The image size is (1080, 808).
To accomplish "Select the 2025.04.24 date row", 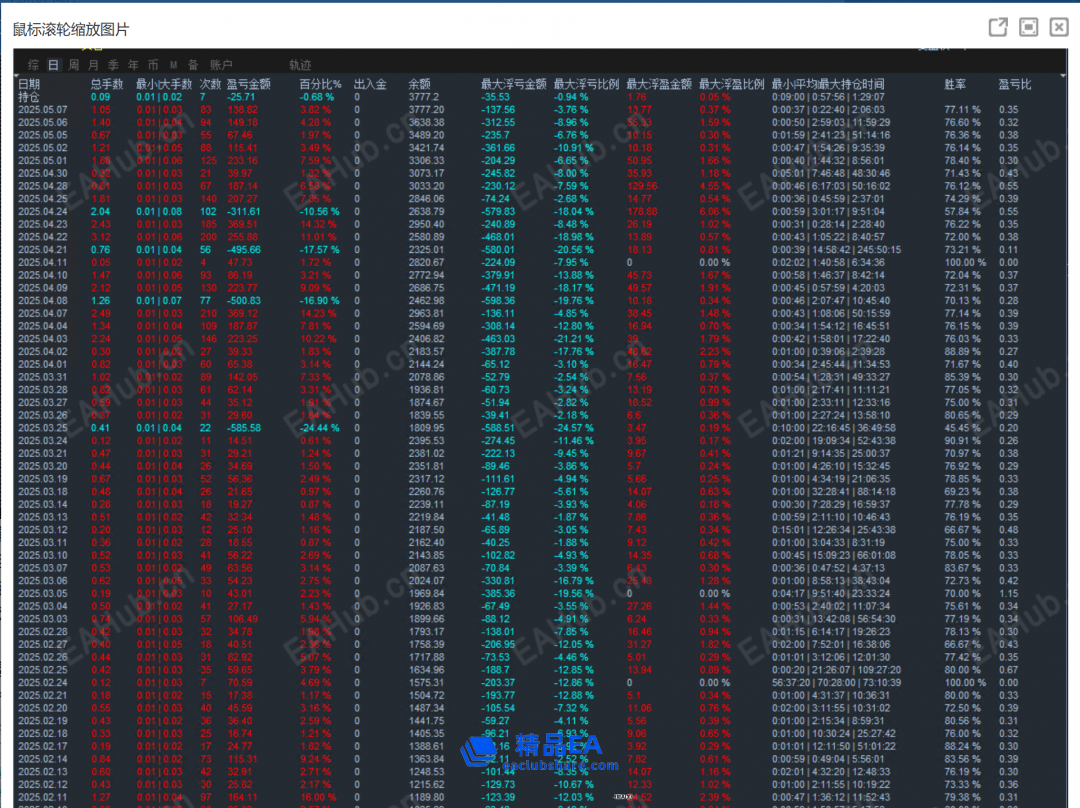I will coord(41,211).
